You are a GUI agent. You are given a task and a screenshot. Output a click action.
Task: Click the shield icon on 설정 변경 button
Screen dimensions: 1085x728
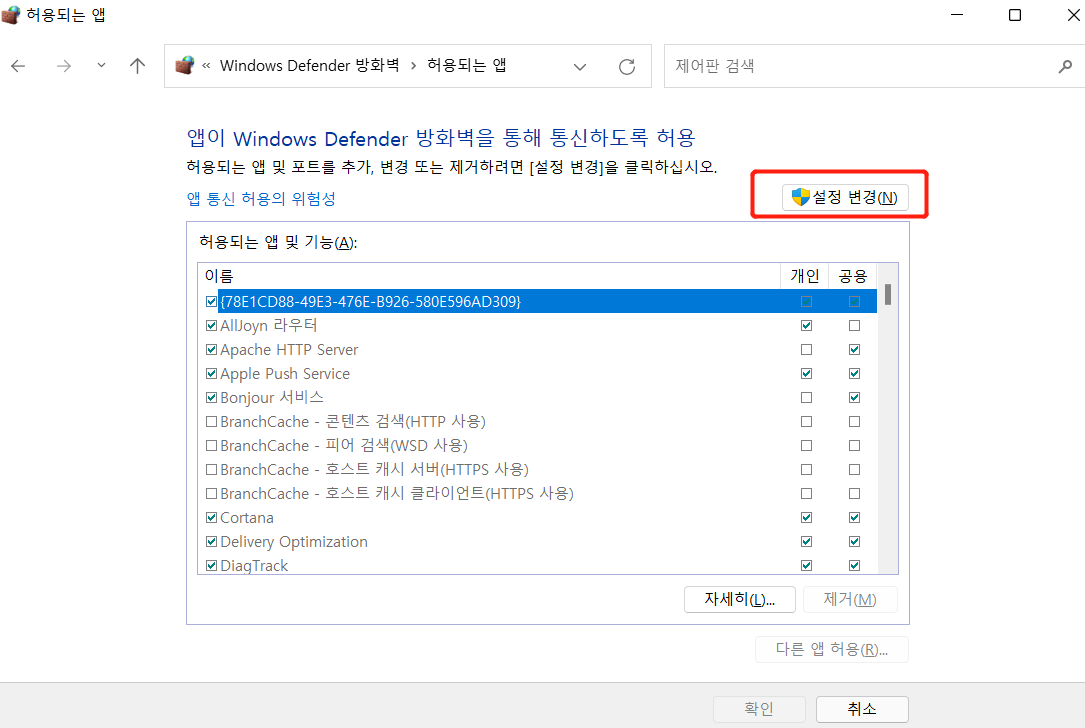800,197
